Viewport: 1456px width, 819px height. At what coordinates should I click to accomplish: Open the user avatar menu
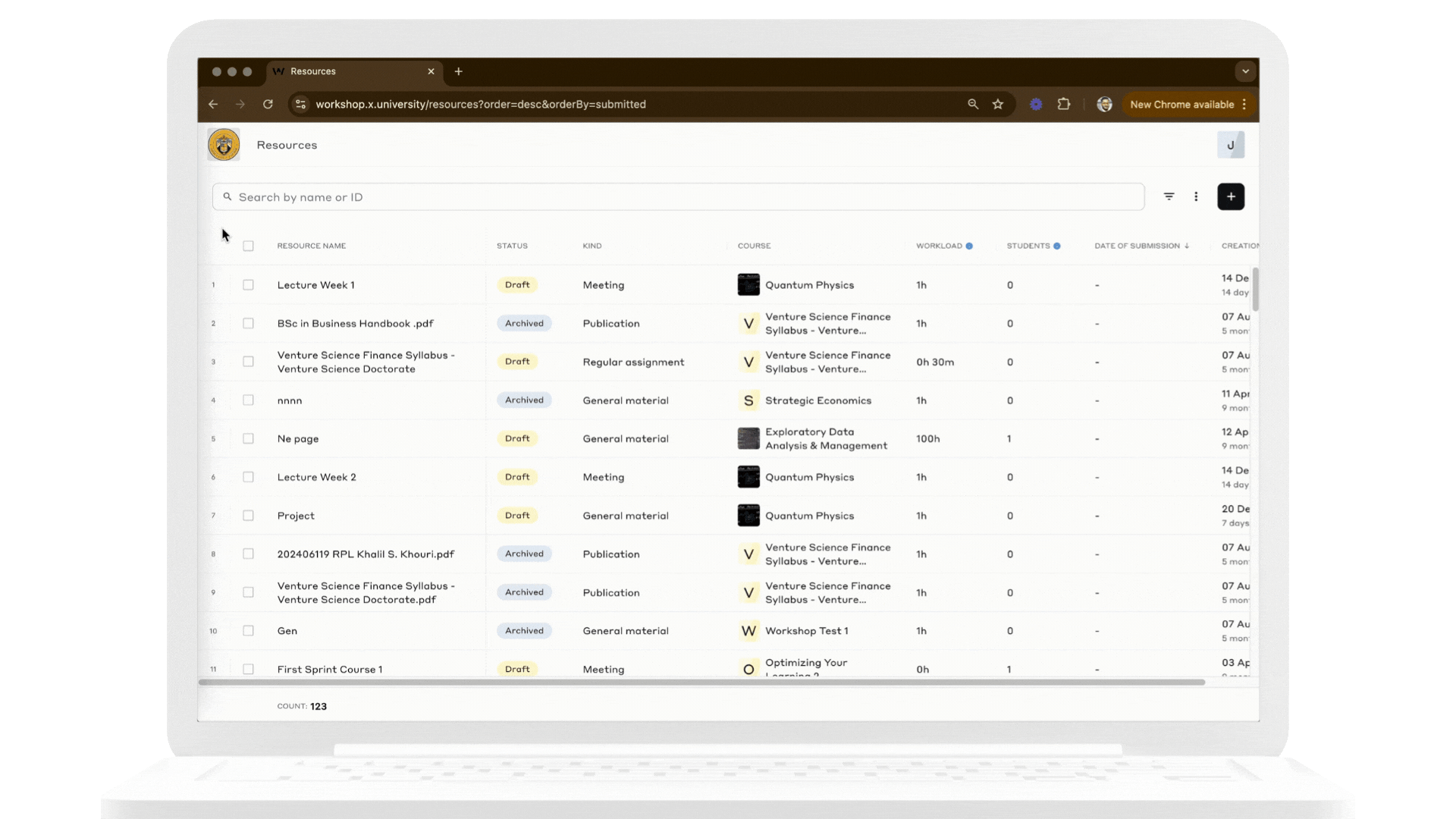point(1231,144)
